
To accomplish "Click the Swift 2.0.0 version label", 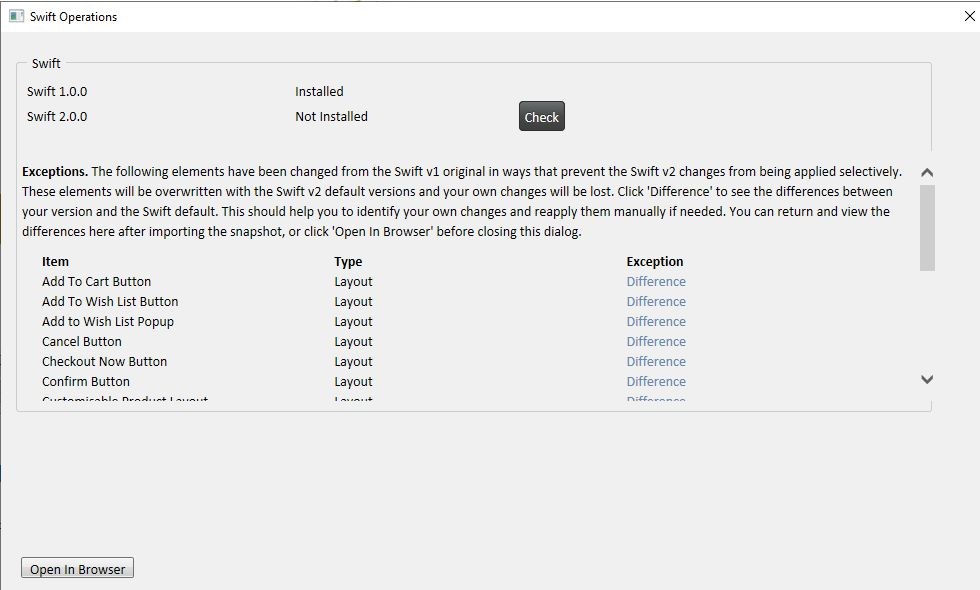I will [x=57, y=117].
